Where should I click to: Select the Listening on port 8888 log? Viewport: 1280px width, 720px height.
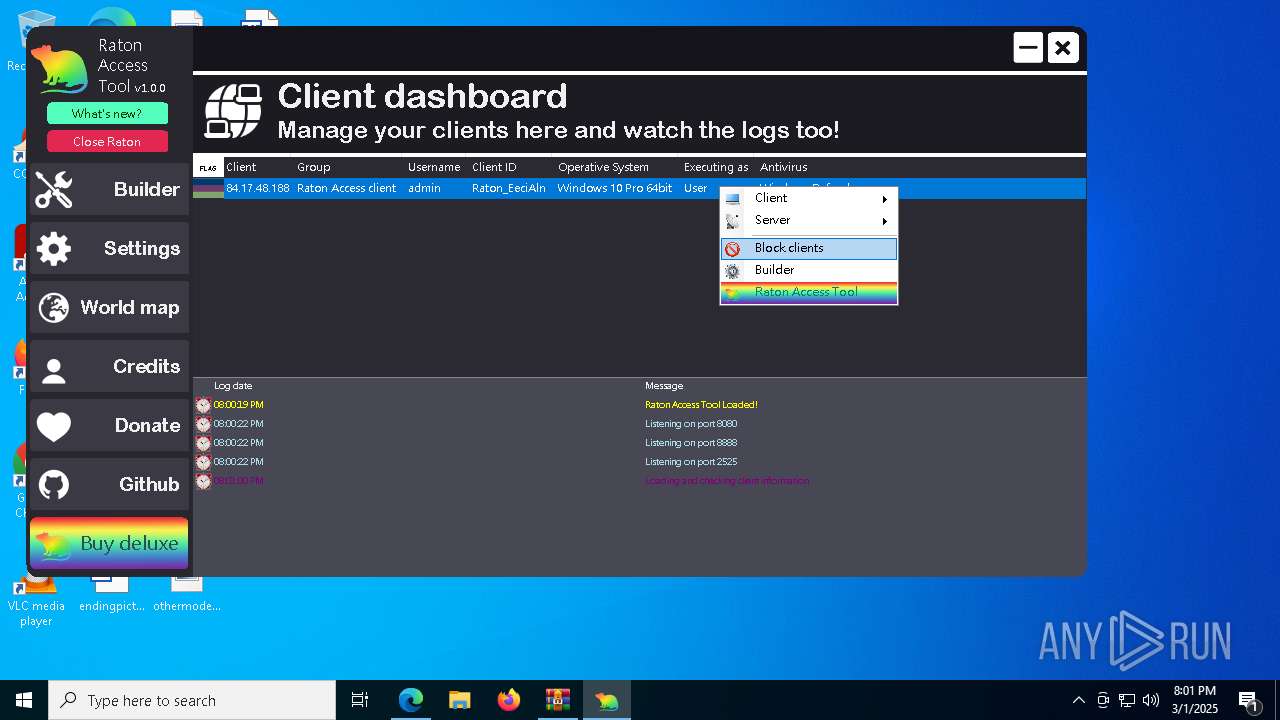(691, 443)
